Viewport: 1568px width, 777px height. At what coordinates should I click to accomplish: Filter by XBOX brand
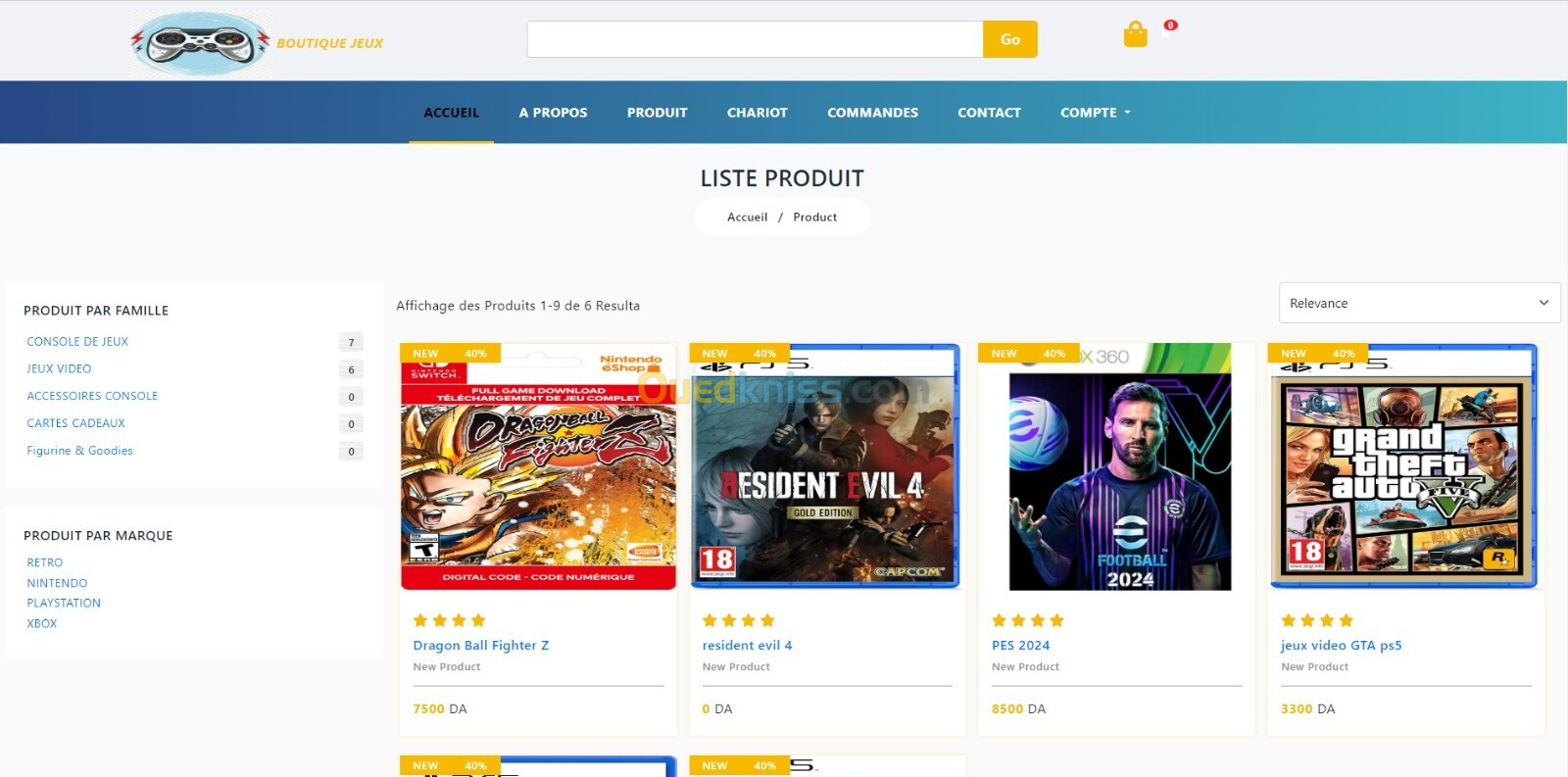tap(42, 624)
